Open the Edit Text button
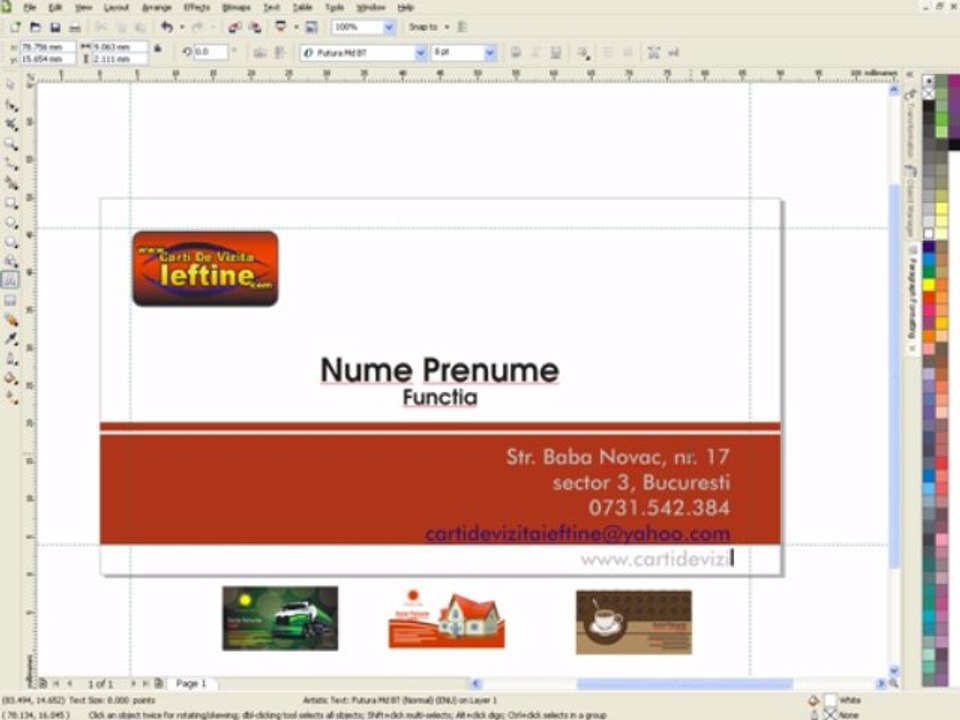The width and height of the screenshot is (960, 720). pyautogui.click(x=673, y=53)
